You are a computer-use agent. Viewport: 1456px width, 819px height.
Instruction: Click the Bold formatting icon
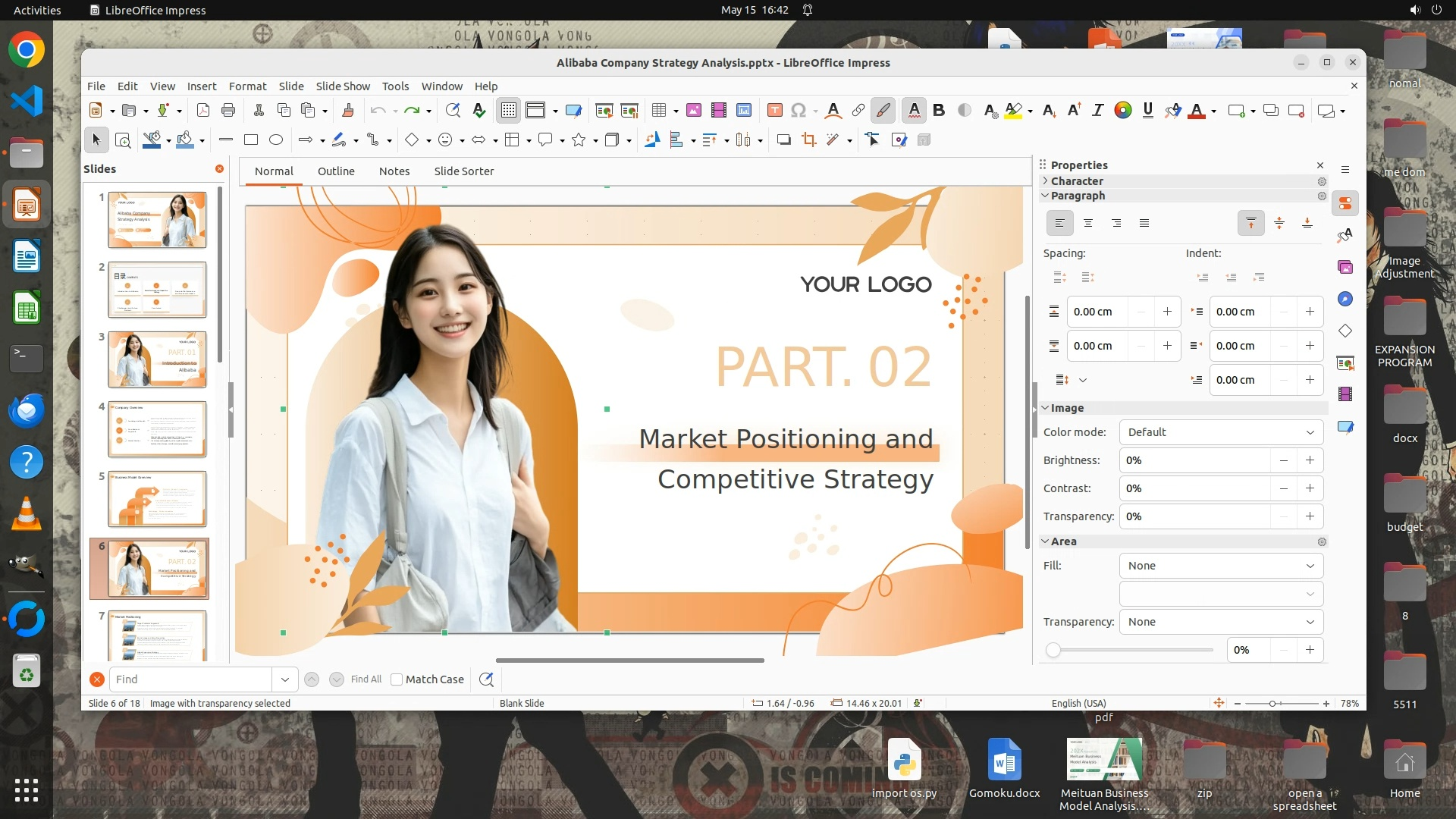(939, 111)
